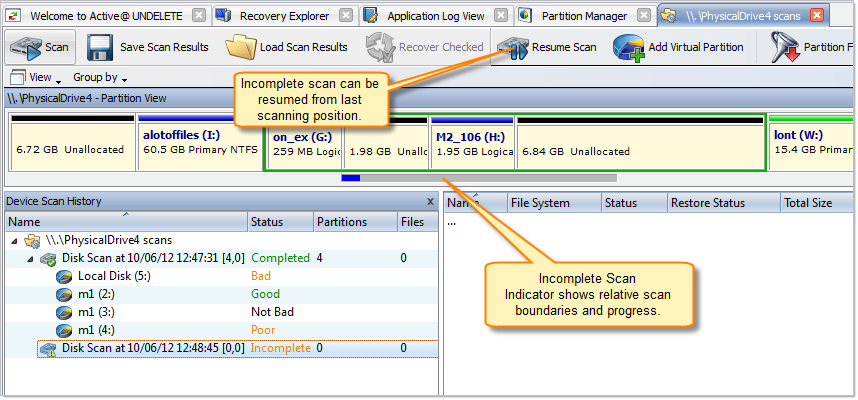
Task: Select the PhysicalDrive4 scans tab
Action: (x=743, y=16)
